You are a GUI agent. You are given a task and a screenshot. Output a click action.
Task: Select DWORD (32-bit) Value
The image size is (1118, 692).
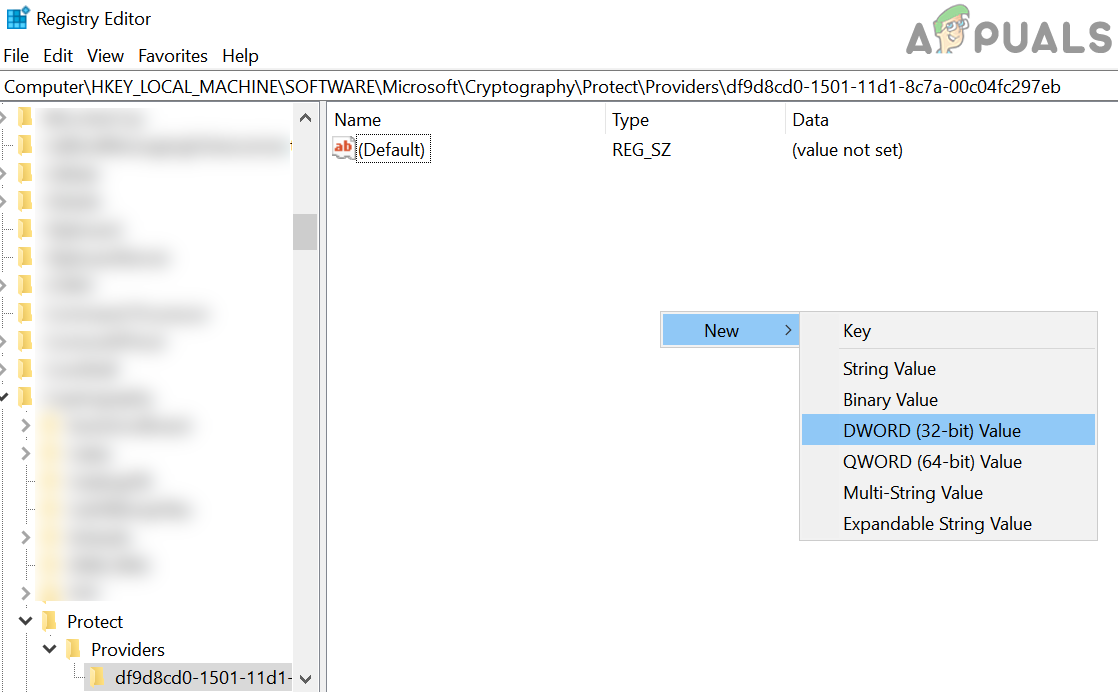[948, 430]
